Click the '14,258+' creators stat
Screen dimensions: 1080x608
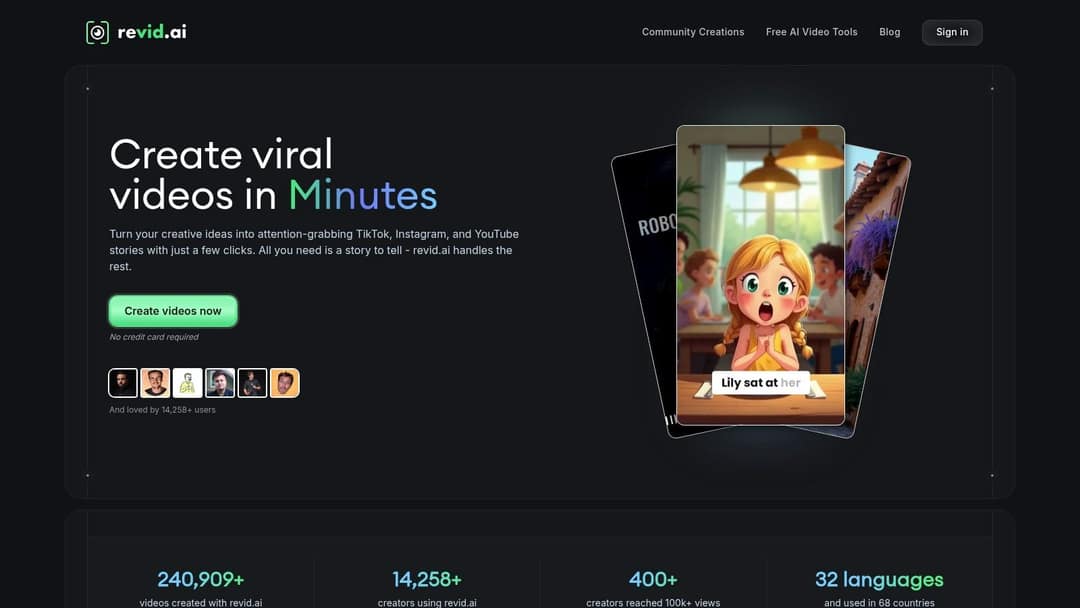click(x=427, y=580)
